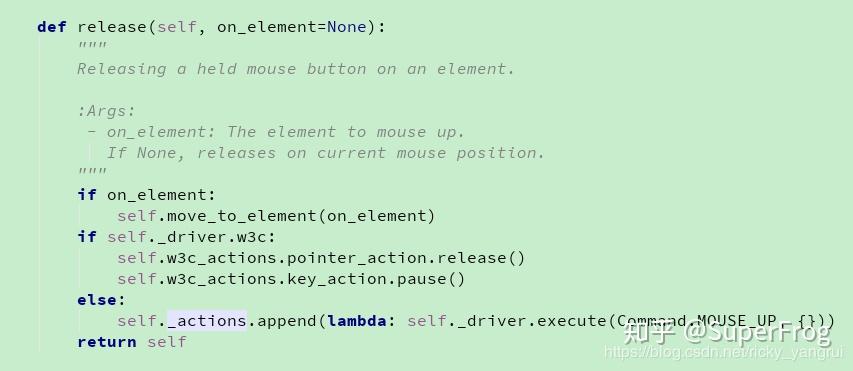Click the move_to_element method call
853x371 pixels.
click(241, 216)
